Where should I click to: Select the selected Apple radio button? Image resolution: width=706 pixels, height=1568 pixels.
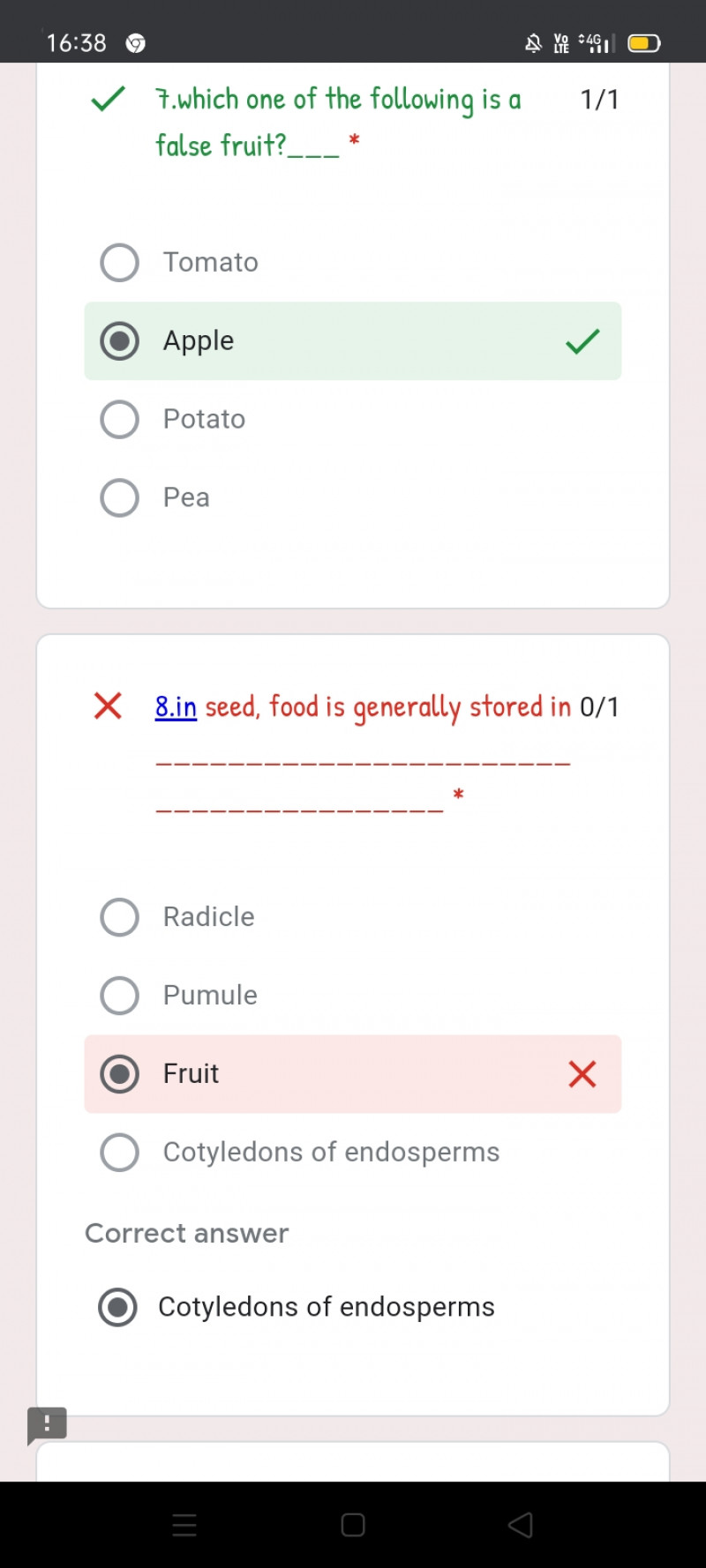(120, 341)
